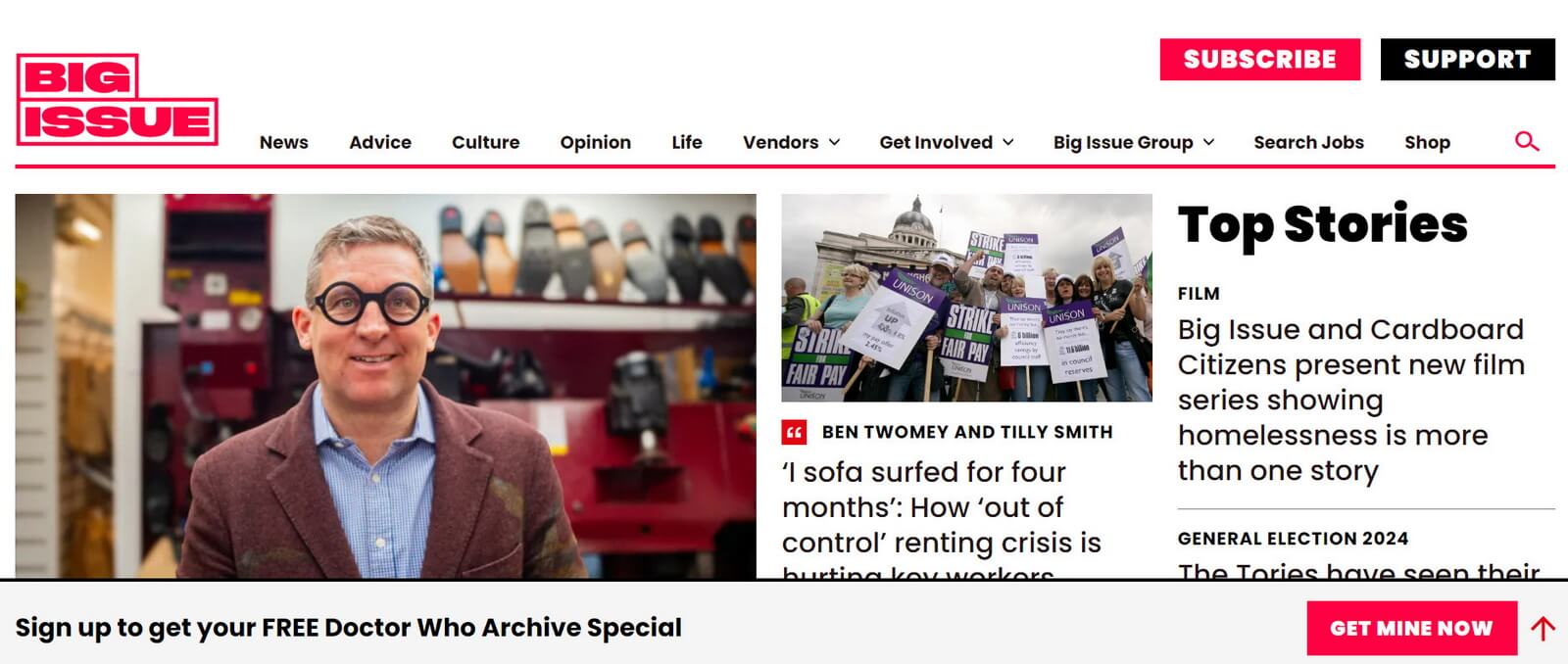Image resolution: width=1568 pixels, height=664 pixels.
Task: Open the search magnifier icon
Action: point(1527,141)
